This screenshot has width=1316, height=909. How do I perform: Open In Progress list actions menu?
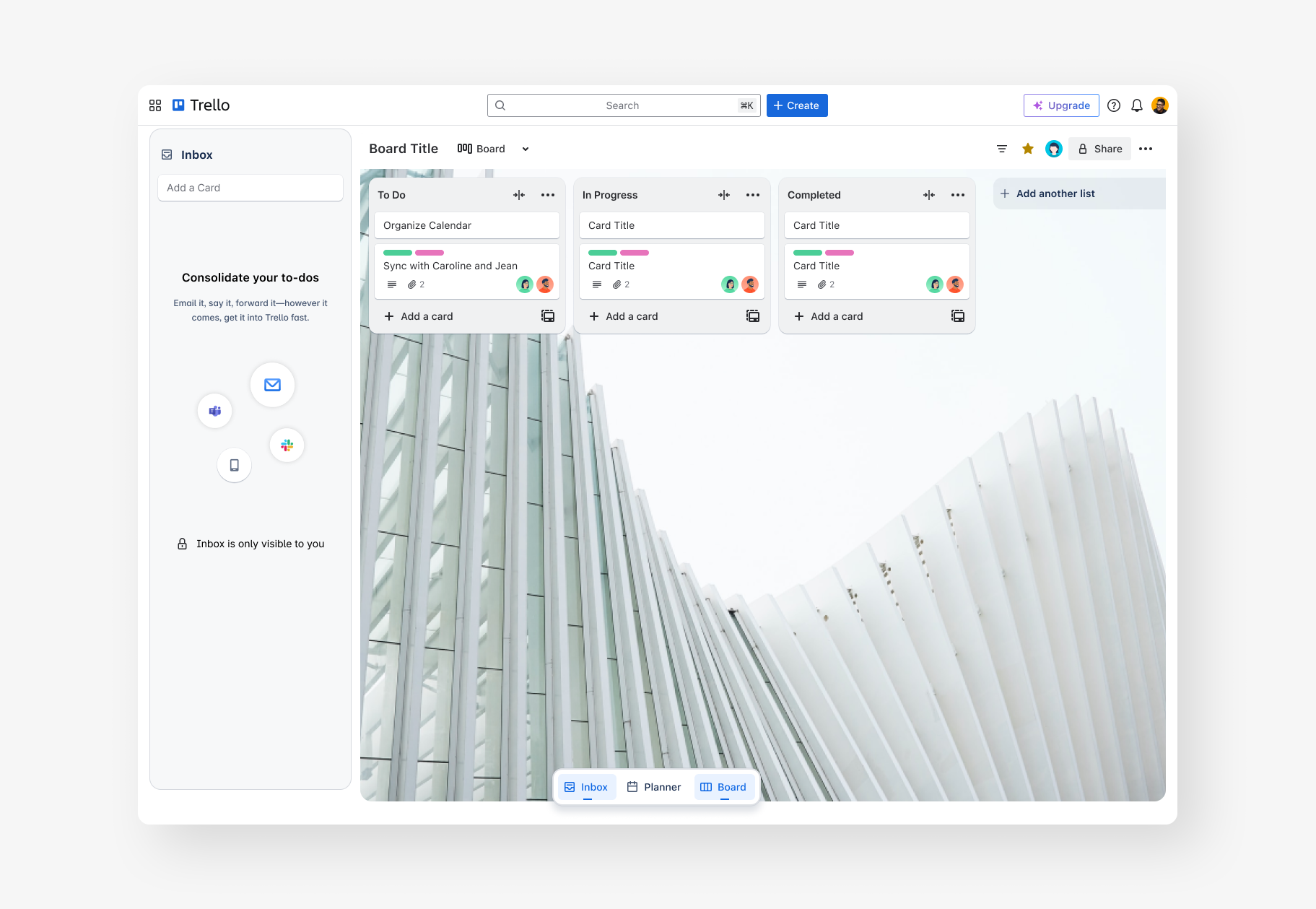coord(753,195)
